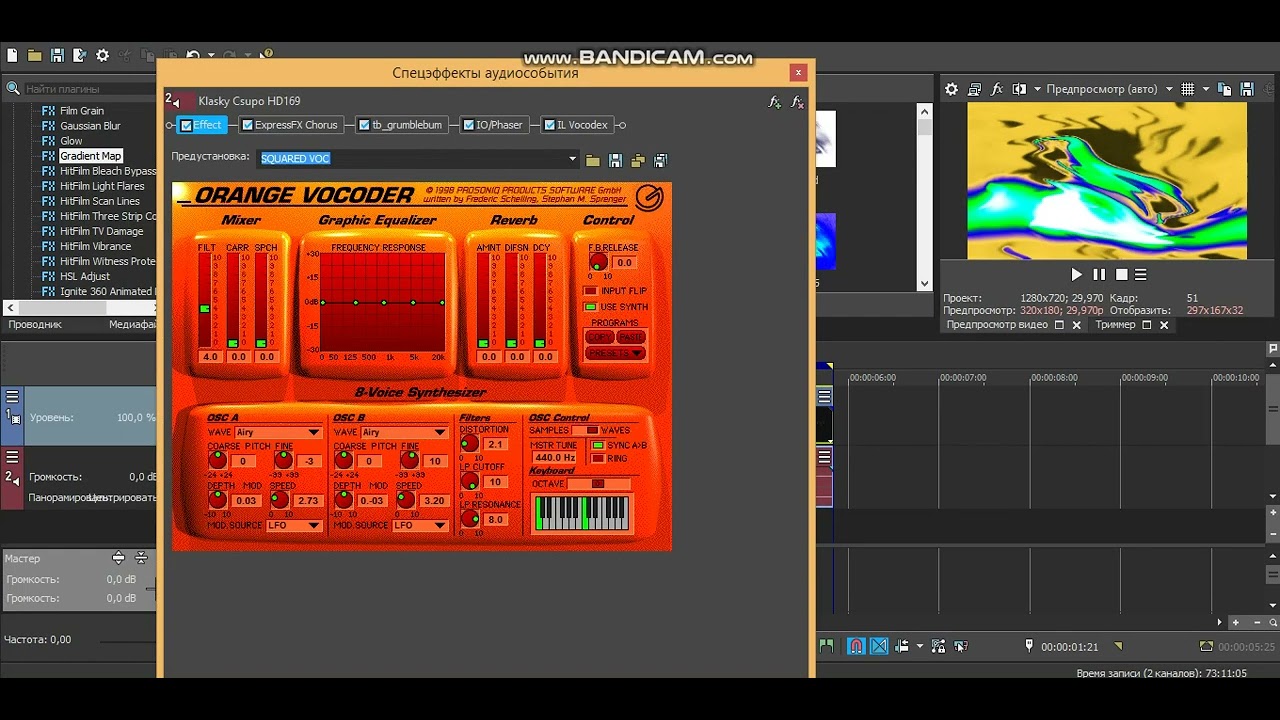This screenshot has height=720, width=1280.
Task: Toggle the SYNC A>B switch
Action: pyautogui.click(x=598, y=445)
